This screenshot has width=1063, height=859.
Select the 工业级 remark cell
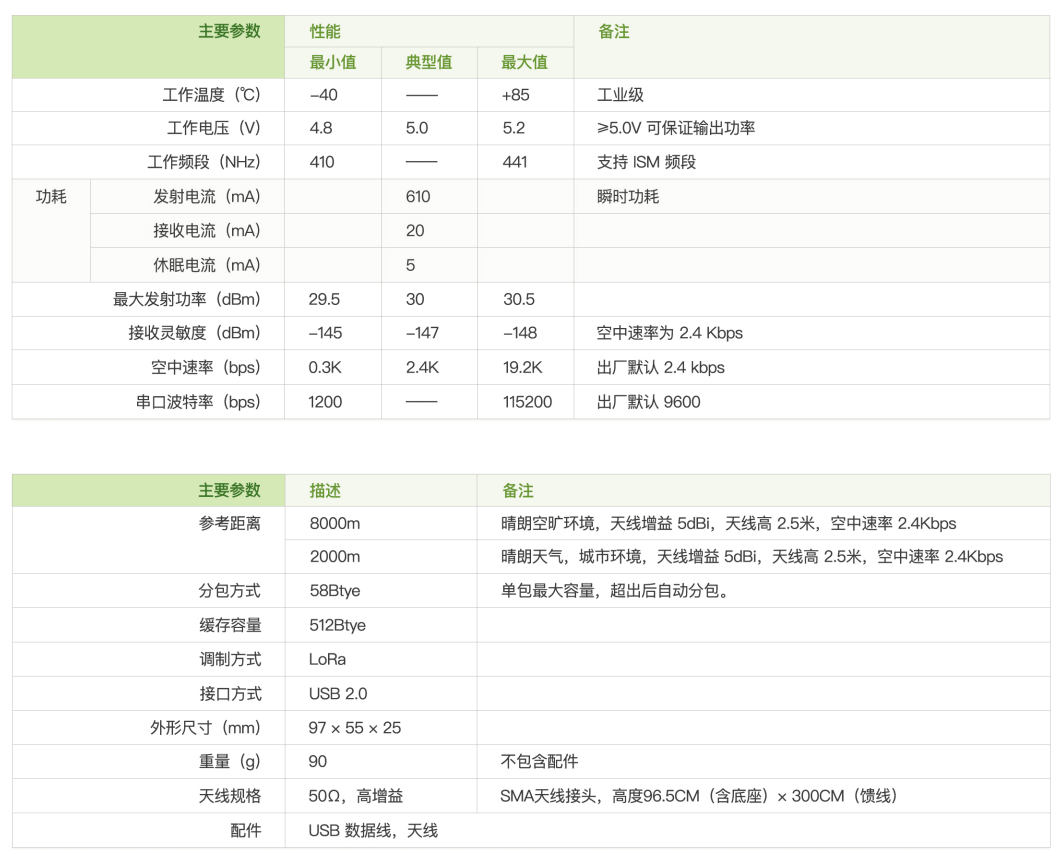pyautogui.click(x=620, y=95)
